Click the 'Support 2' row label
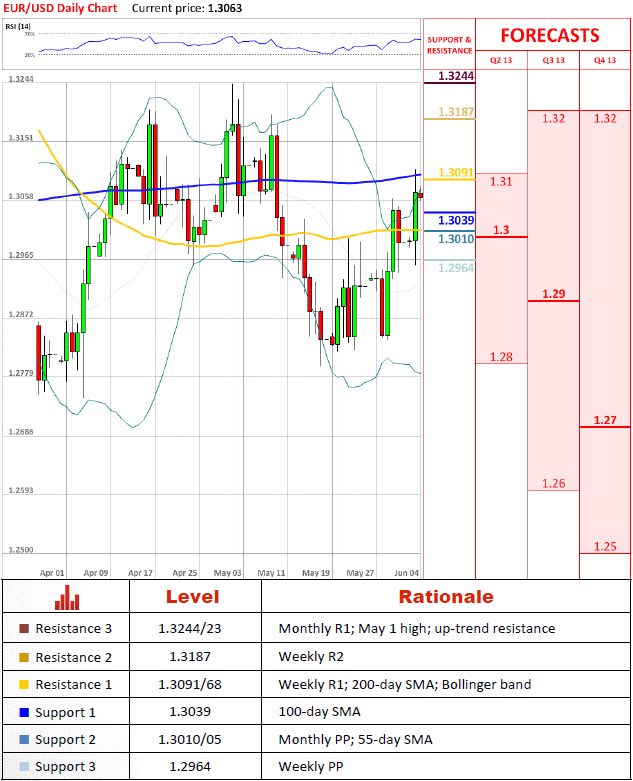This screenshot has width=633, height=781. pyautogui.click(x=65, y=740)
